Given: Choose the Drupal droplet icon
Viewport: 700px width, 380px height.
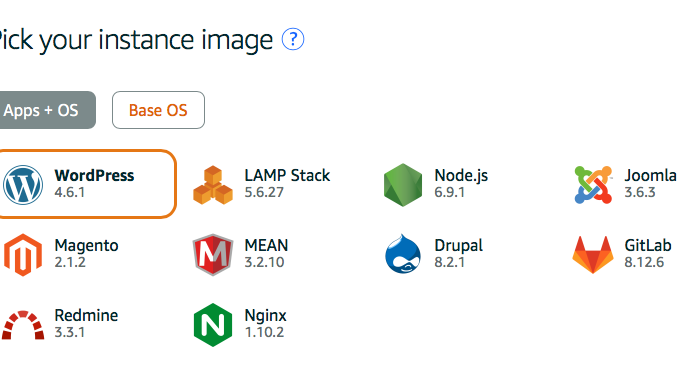Looking at the screenshot, I should [x=403, y=253].
